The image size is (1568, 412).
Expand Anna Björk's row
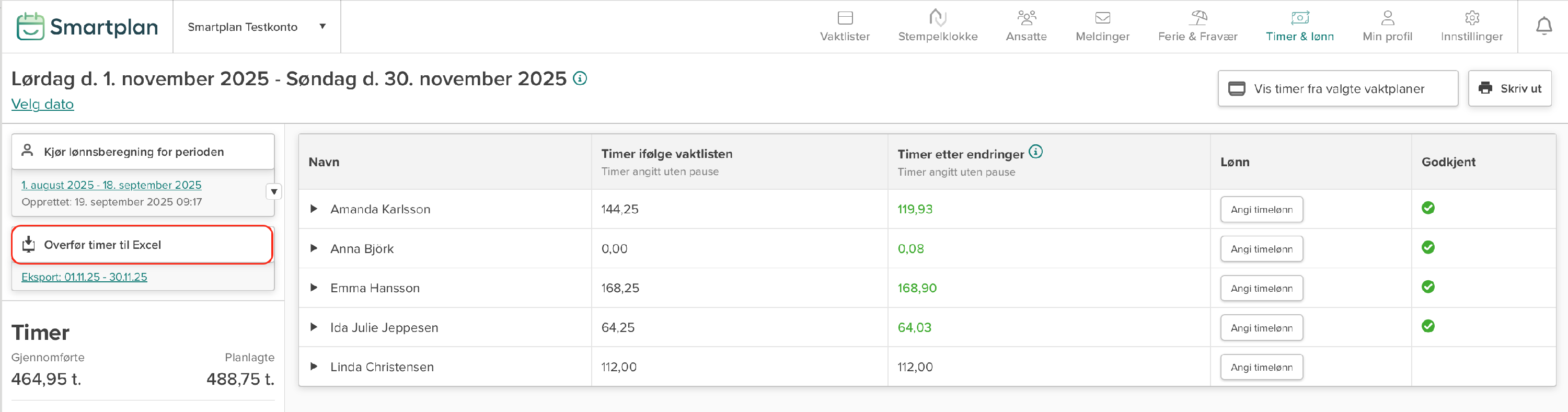pos(314,248)
